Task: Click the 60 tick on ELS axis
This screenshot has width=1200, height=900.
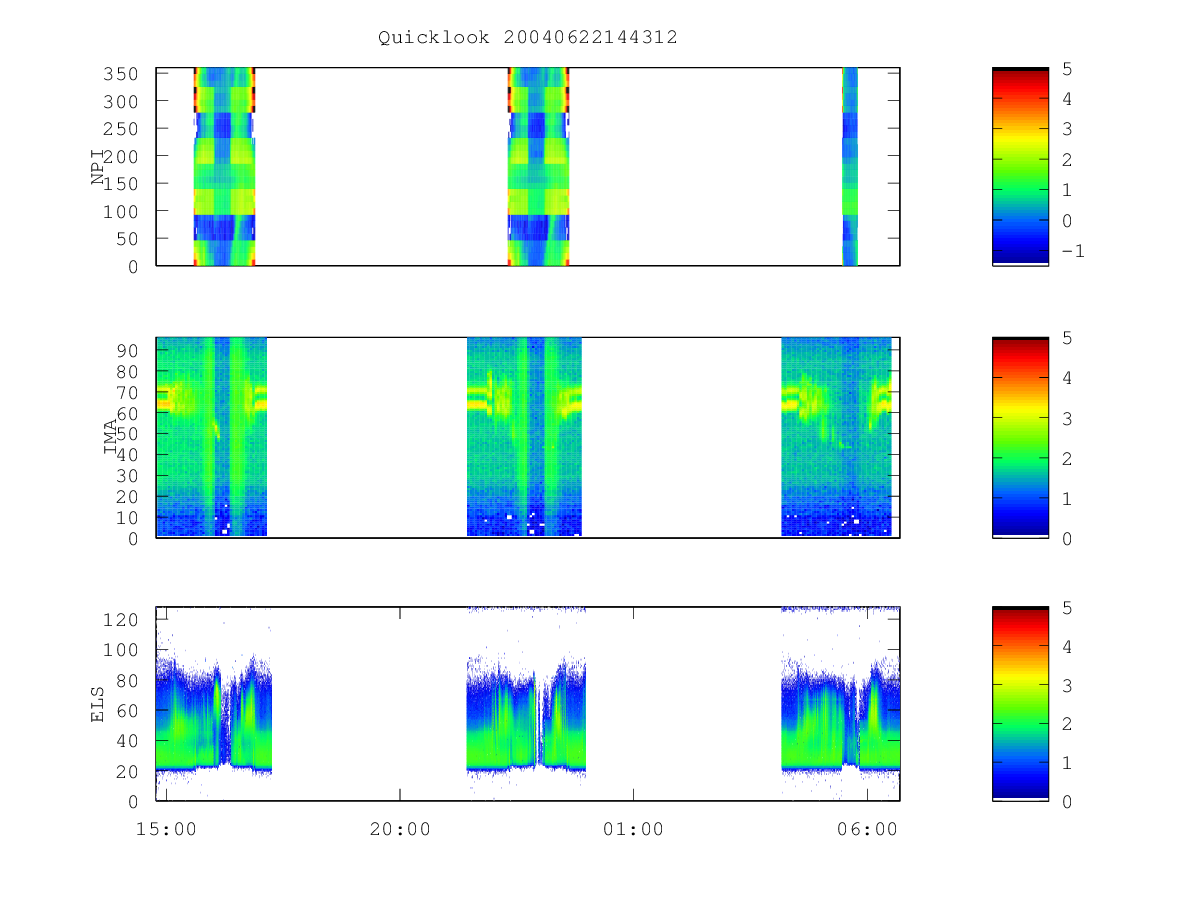Action: click(129, 710)
